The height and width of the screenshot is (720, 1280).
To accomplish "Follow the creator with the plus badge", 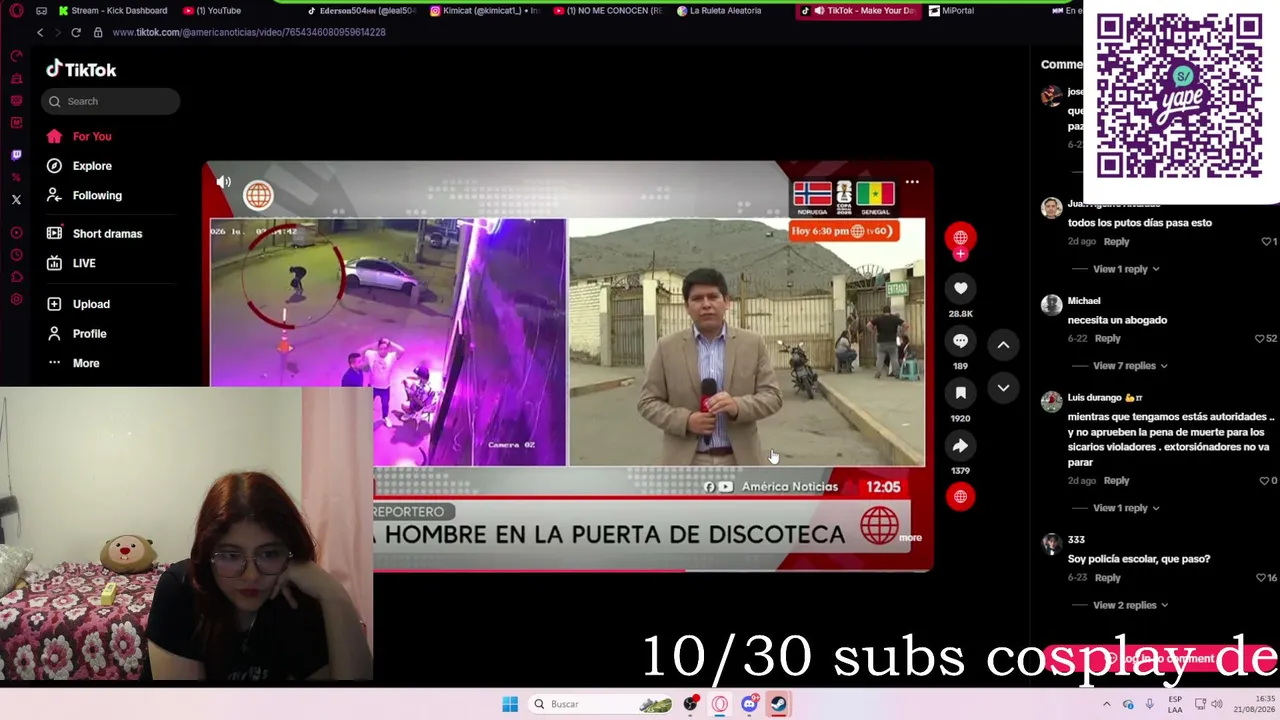I will coord(960,254).
